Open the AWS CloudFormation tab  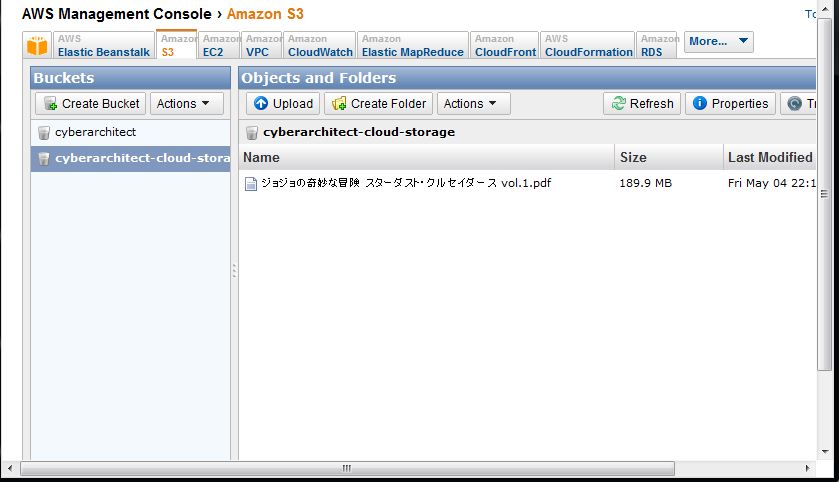588,45
